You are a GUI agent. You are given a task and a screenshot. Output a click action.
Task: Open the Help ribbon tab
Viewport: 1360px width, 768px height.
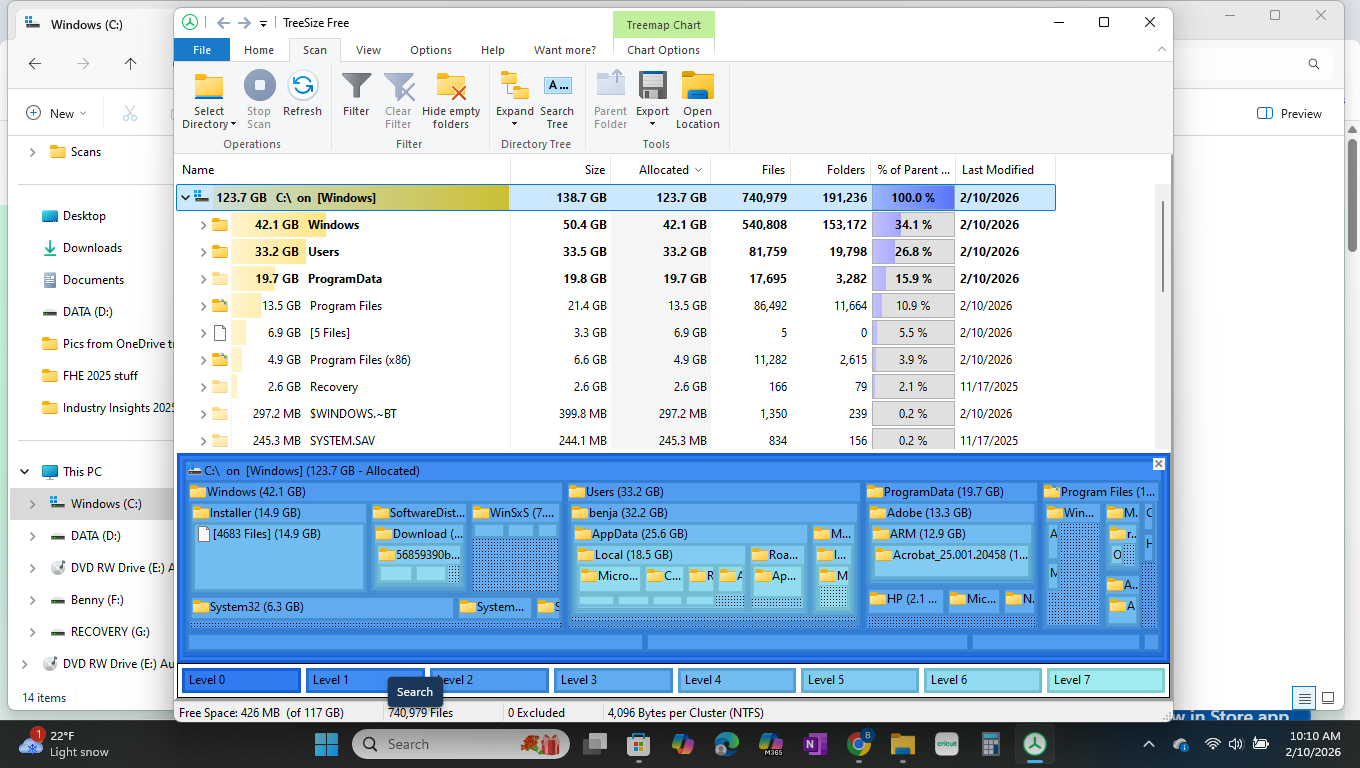pyautogui.click(x=493, y=50)
